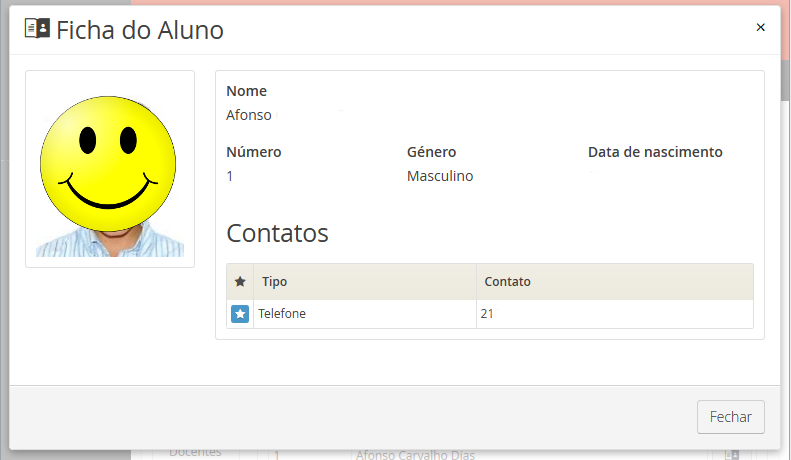Click the Data de nascimento label
Image resolution: width=791 pixels, height=460 pixels.
[655, 152]
